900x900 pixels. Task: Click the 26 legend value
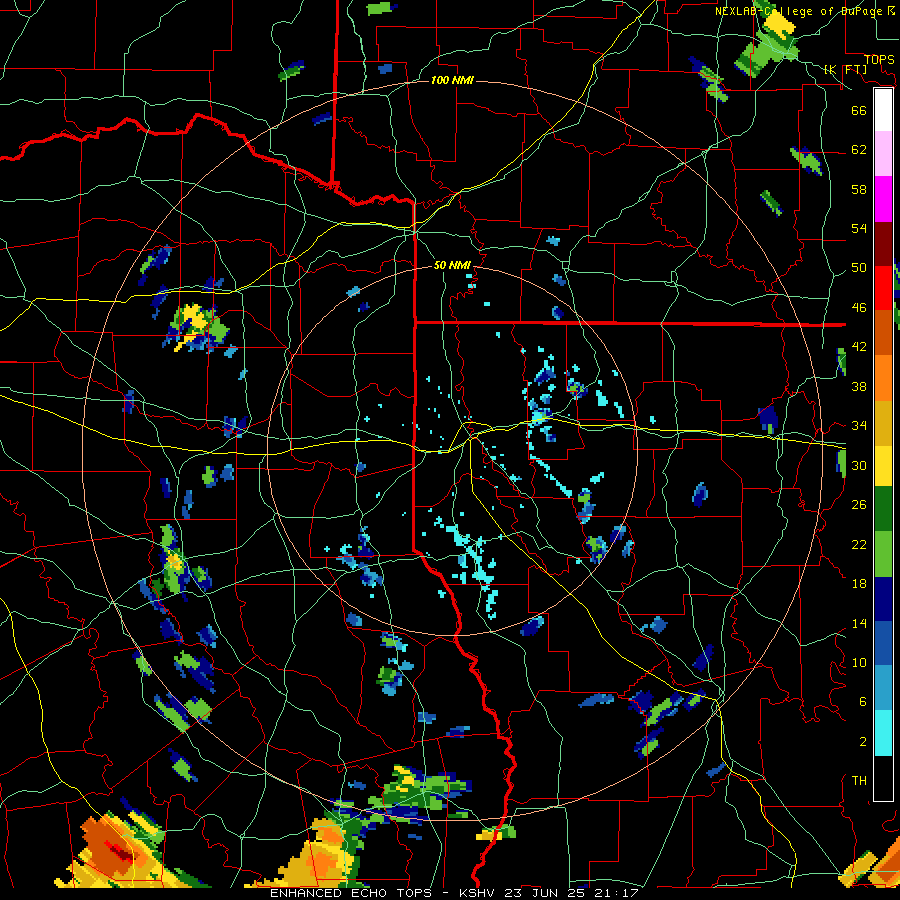[x=859, y=505]
